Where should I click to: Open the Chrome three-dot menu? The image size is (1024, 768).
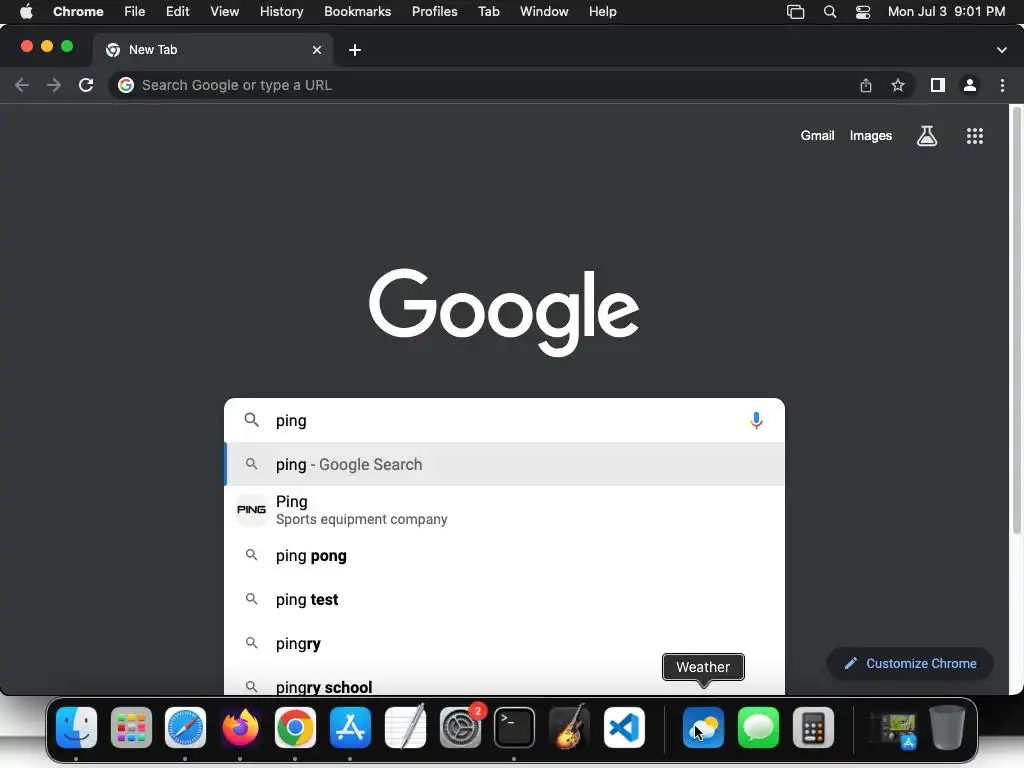point(1002,85)
